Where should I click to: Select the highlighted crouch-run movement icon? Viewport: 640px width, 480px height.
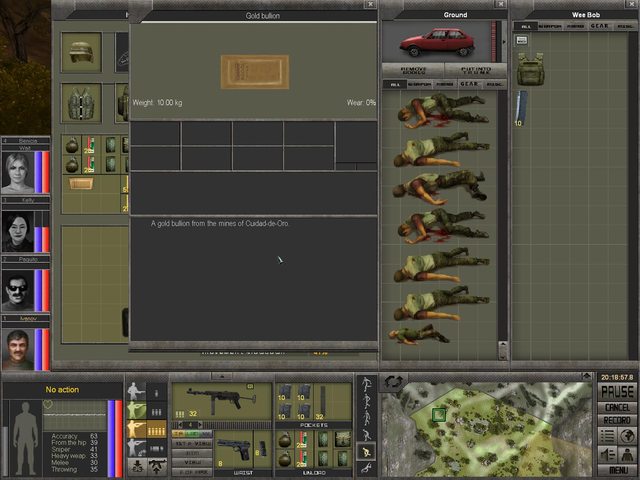(366, 451)
